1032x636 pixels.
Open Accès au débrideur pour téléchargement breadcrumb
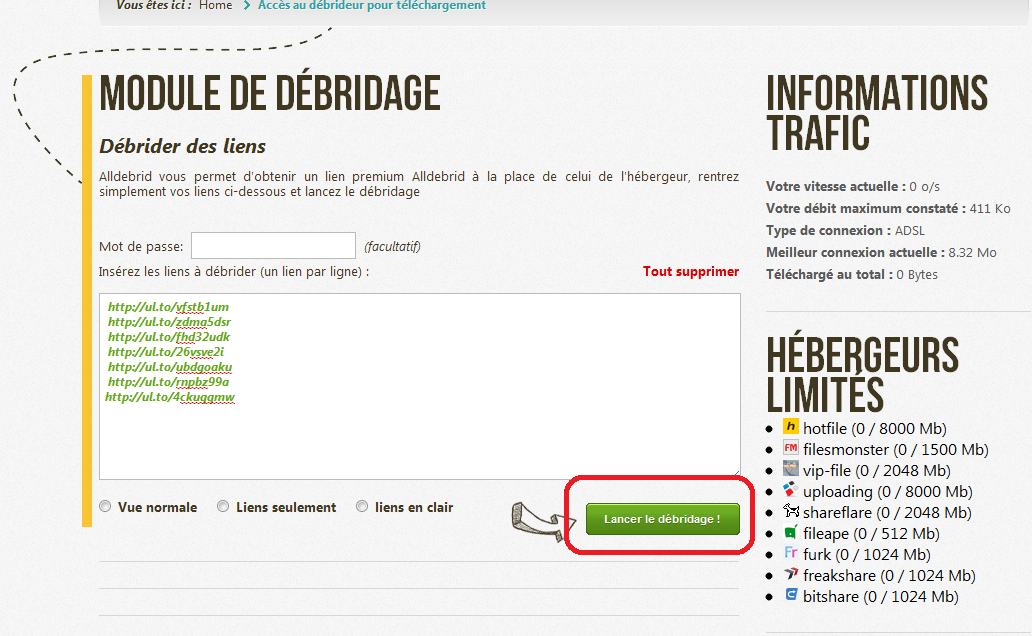coord(372,5)
